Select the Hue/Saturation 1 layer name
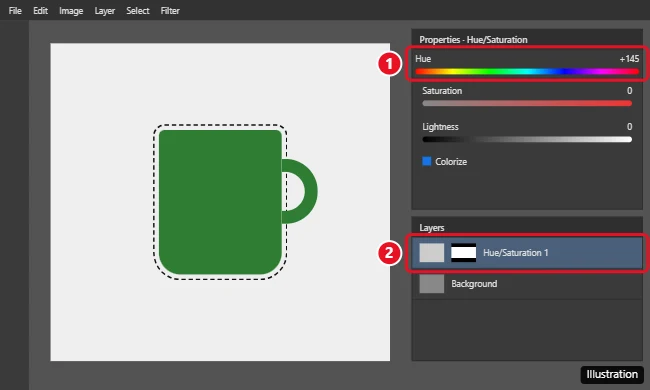This screenshot has width=650, height=390. [x=515, y=252]
